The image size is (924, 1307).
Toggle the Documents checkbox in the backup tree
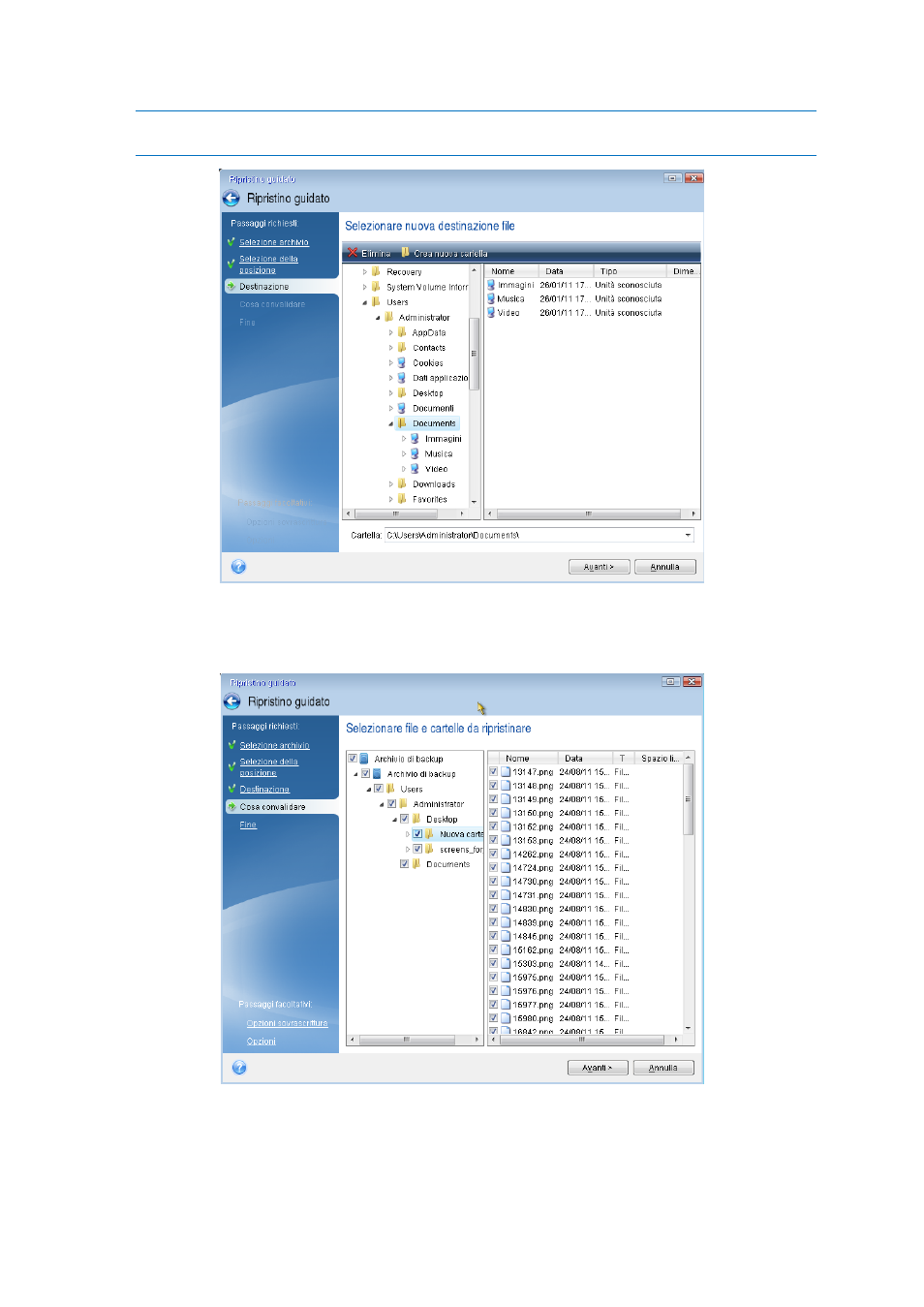404,864
